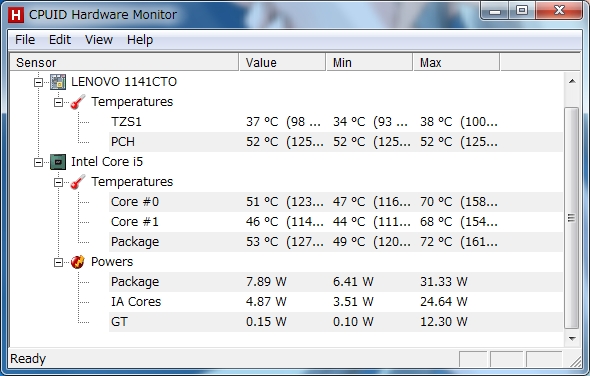Click the Powers flame icon
The image size is (590, 376).
coord(78,262)
